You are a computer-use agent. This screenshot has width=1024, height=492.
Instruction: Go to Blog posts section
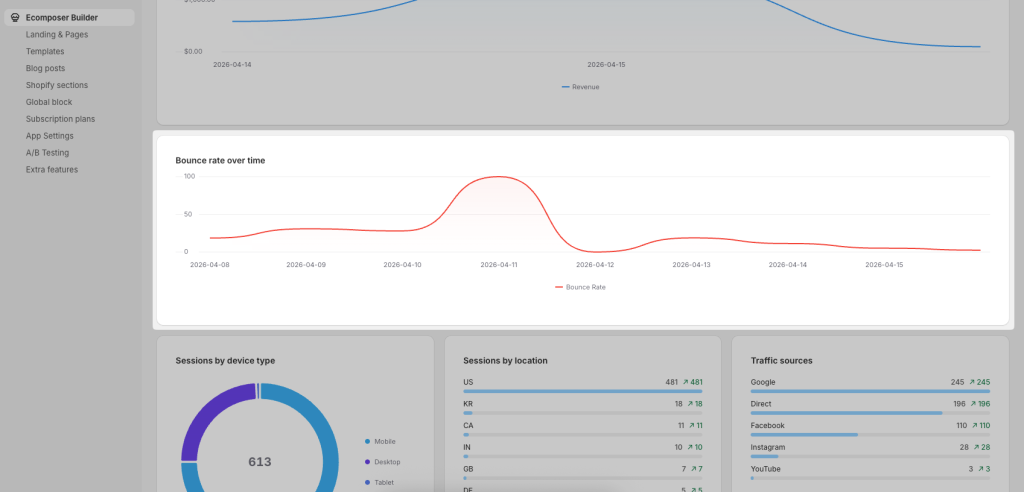(46, 68)
